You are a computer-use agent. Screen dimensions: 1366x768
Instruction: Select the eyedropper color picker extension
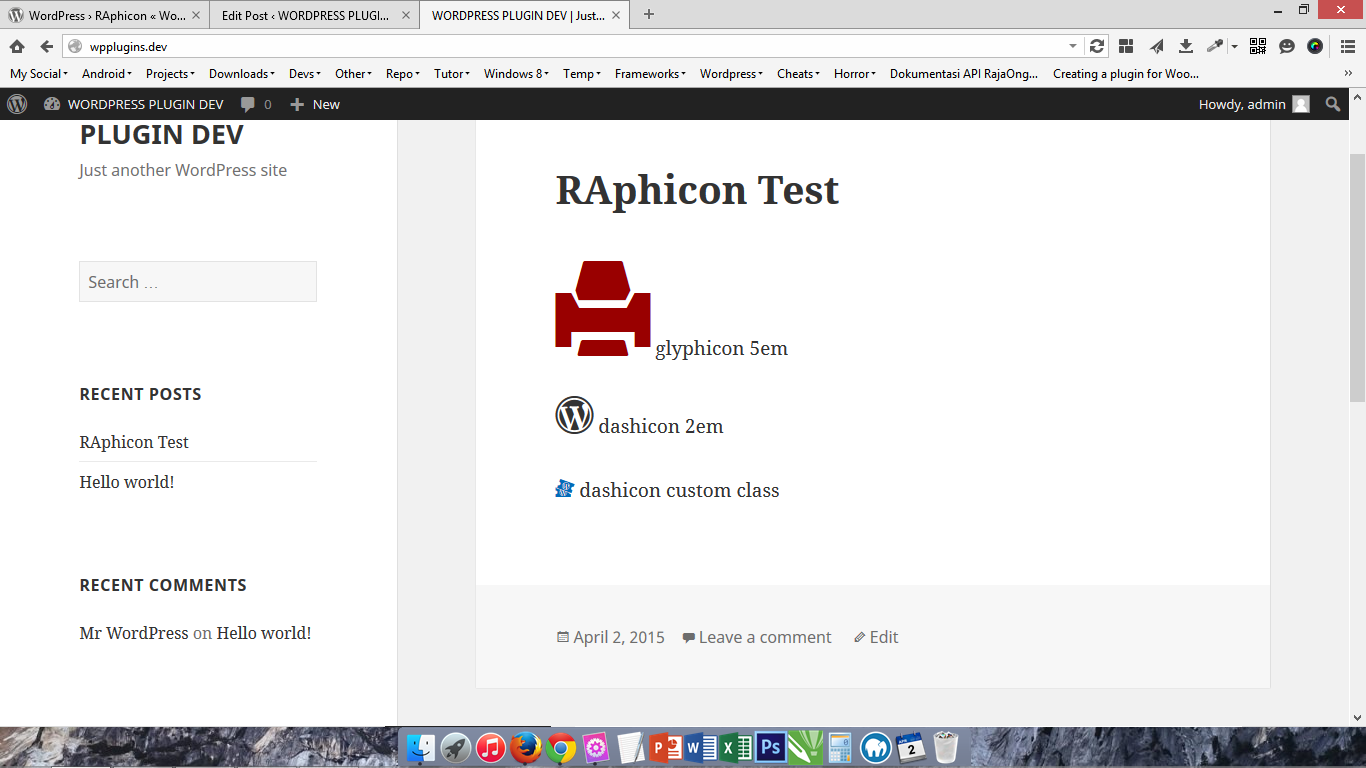1215,46
